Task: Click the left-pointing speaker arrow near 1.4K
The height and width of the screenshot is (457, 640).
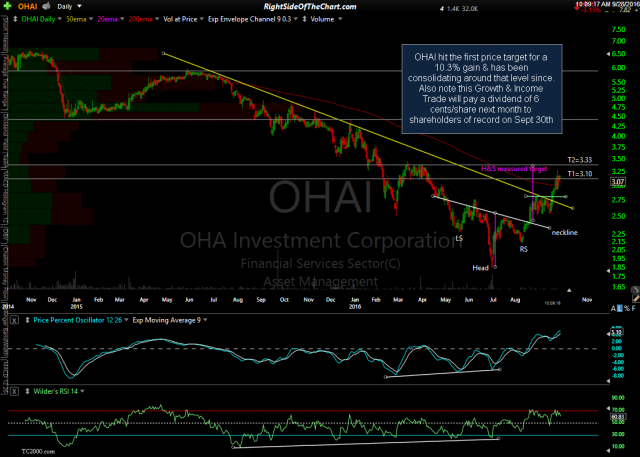Action: click(442, 9)
